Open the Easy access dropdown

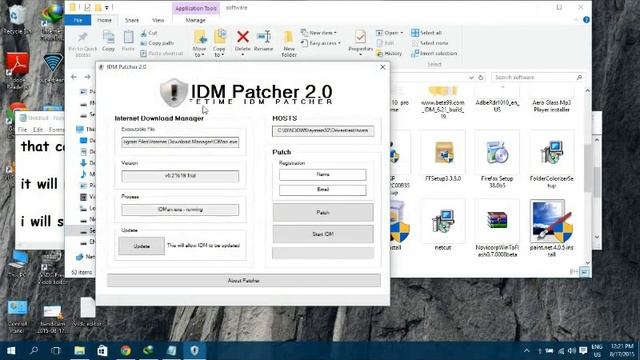[321, 43]
